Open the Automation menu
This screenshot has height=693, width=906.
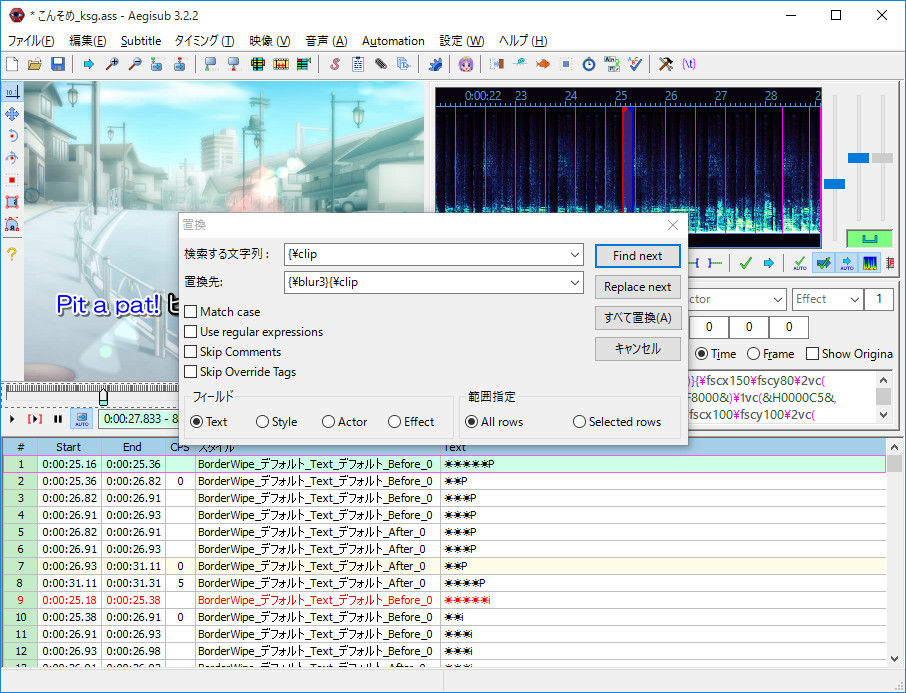393,41
